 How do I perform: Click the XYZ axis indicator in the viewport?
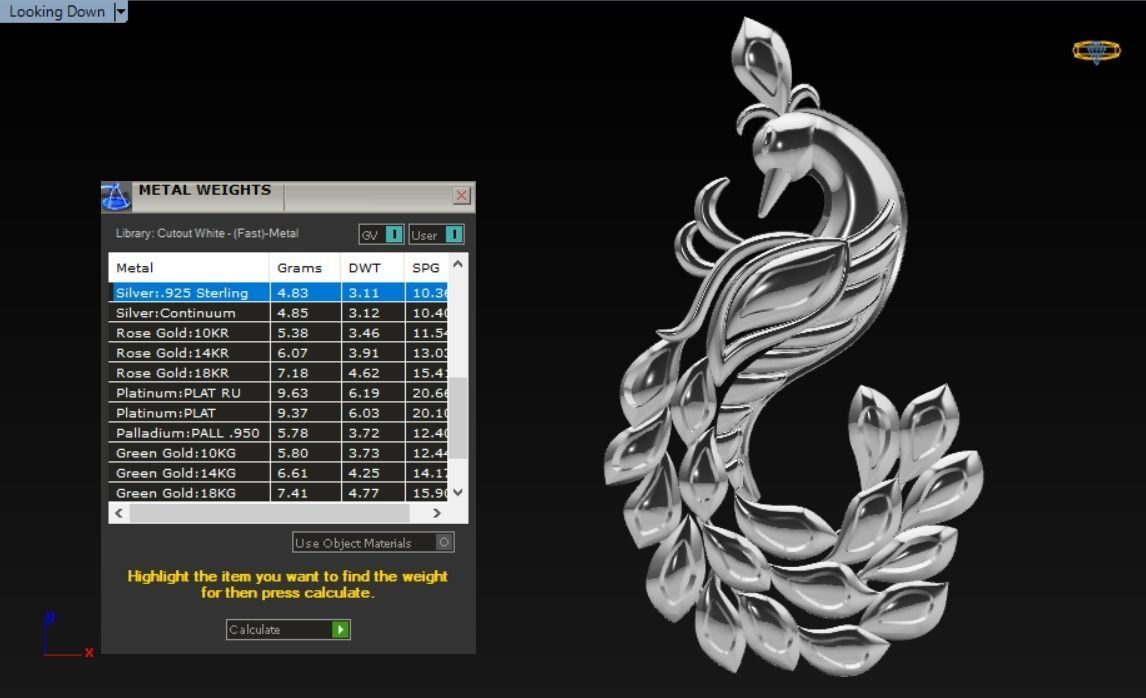pos(68,636)
